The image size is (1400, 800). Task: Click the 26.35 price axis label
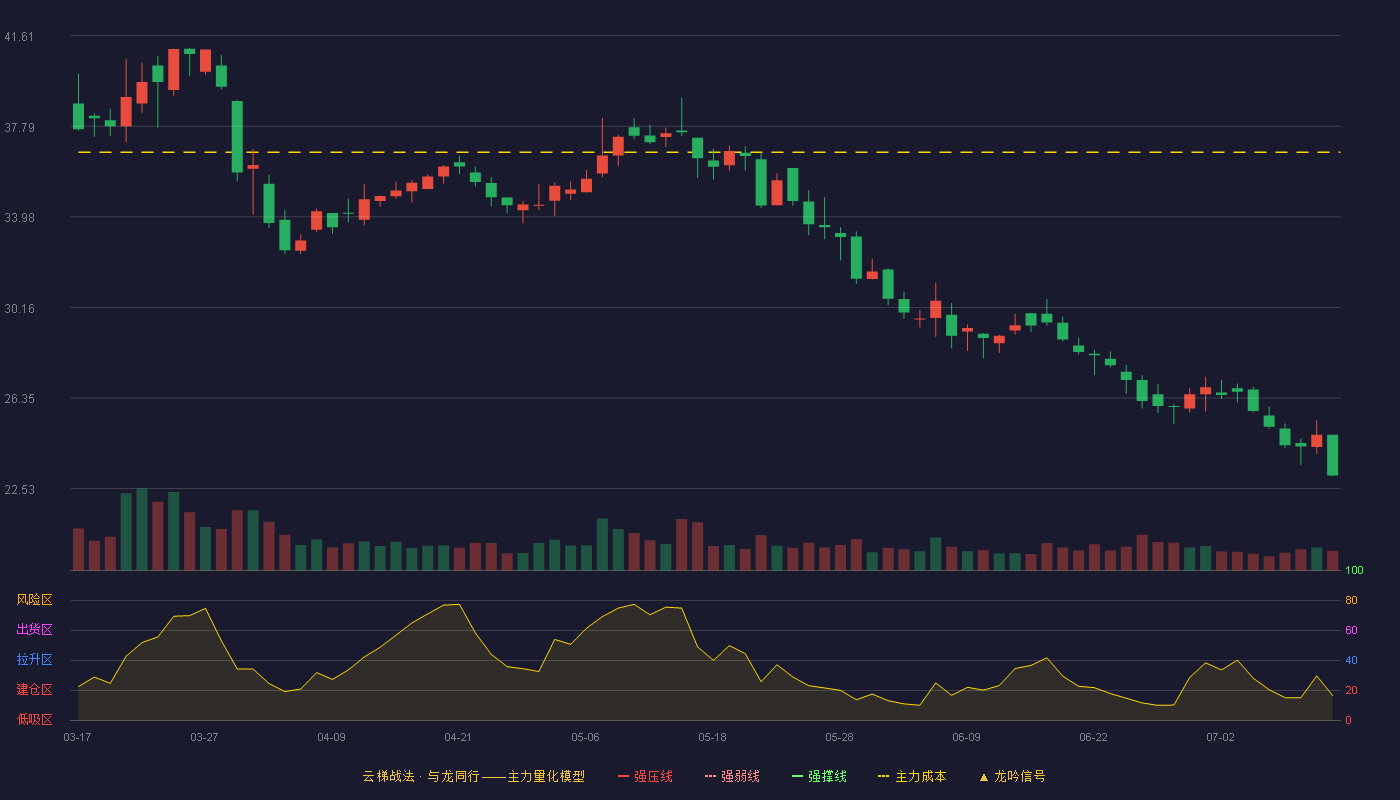(x=19, y=399)
